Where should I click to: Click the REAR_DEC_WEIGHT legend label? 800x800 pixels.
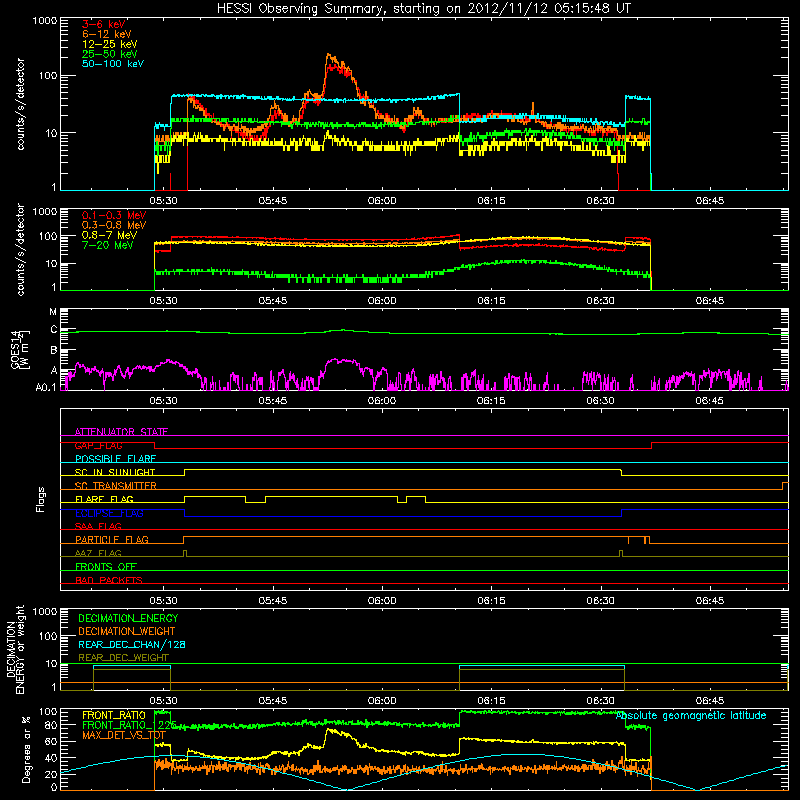pos(123,658)
